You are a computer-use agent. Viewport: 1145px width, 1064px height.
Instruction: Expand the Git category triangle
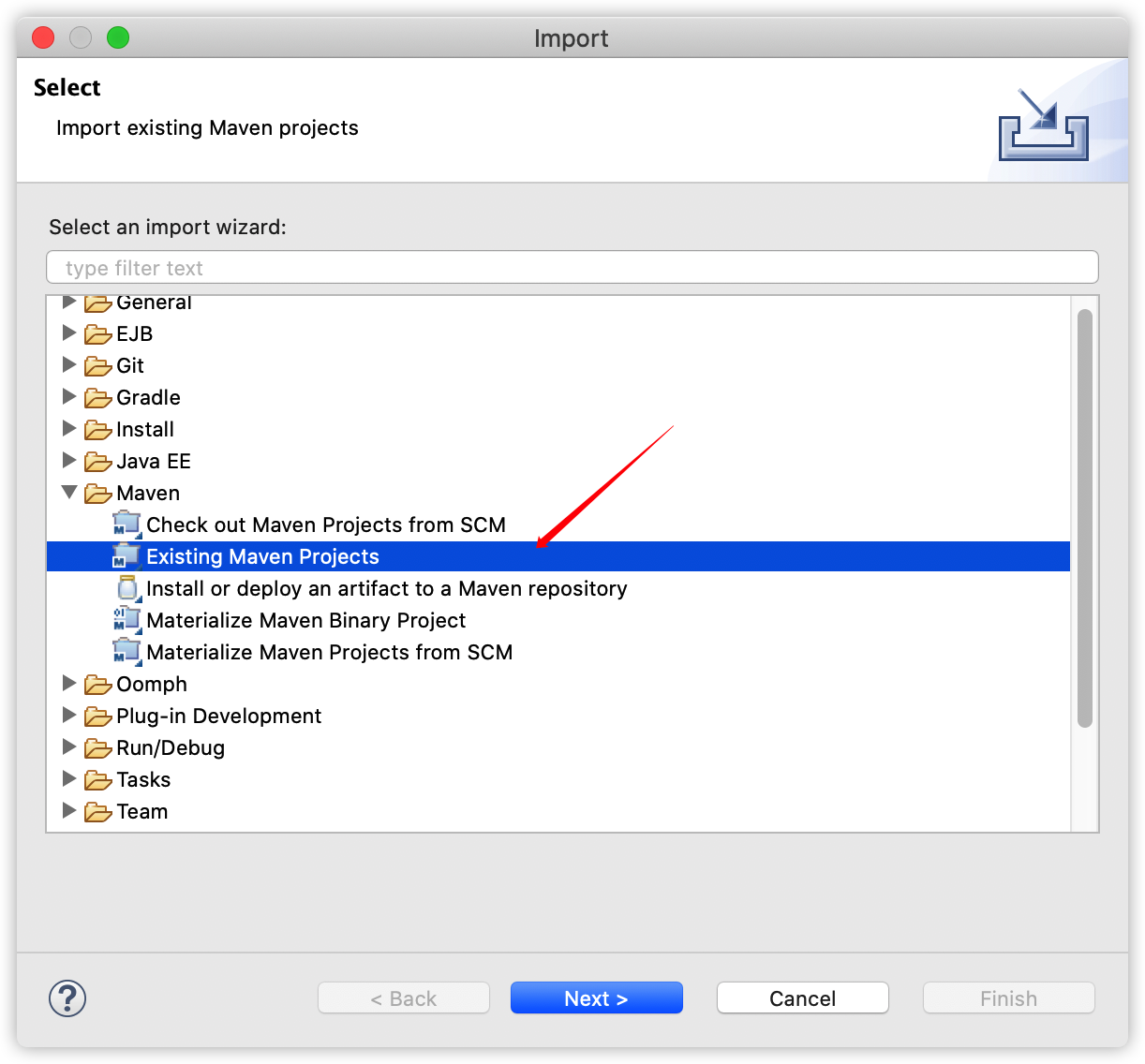click(x=68, y=364)
